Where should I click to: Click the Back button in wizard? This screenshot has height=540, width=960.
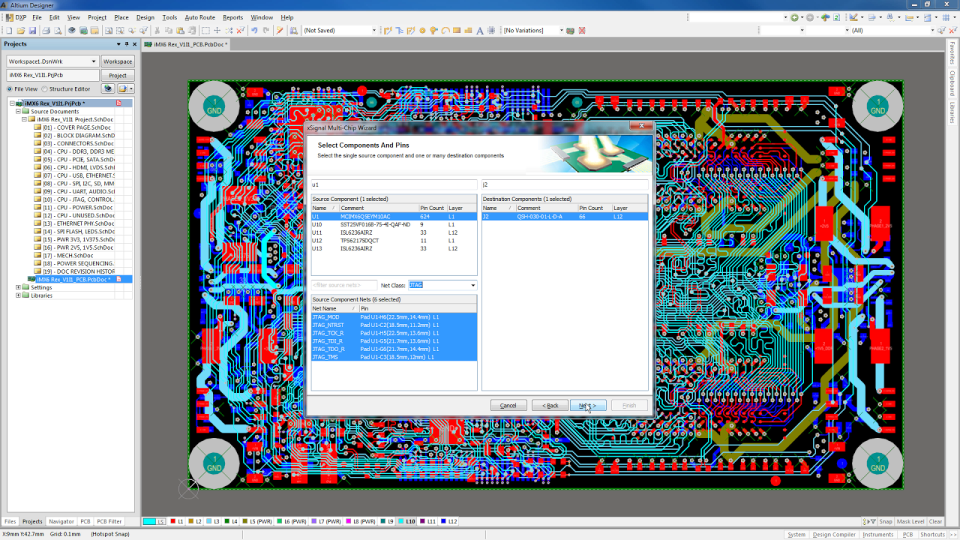click(550, 405)
